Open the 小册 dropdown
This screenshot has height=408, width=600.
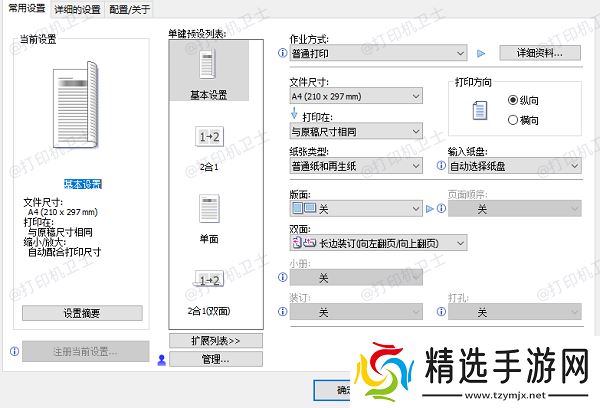[356, 277]
